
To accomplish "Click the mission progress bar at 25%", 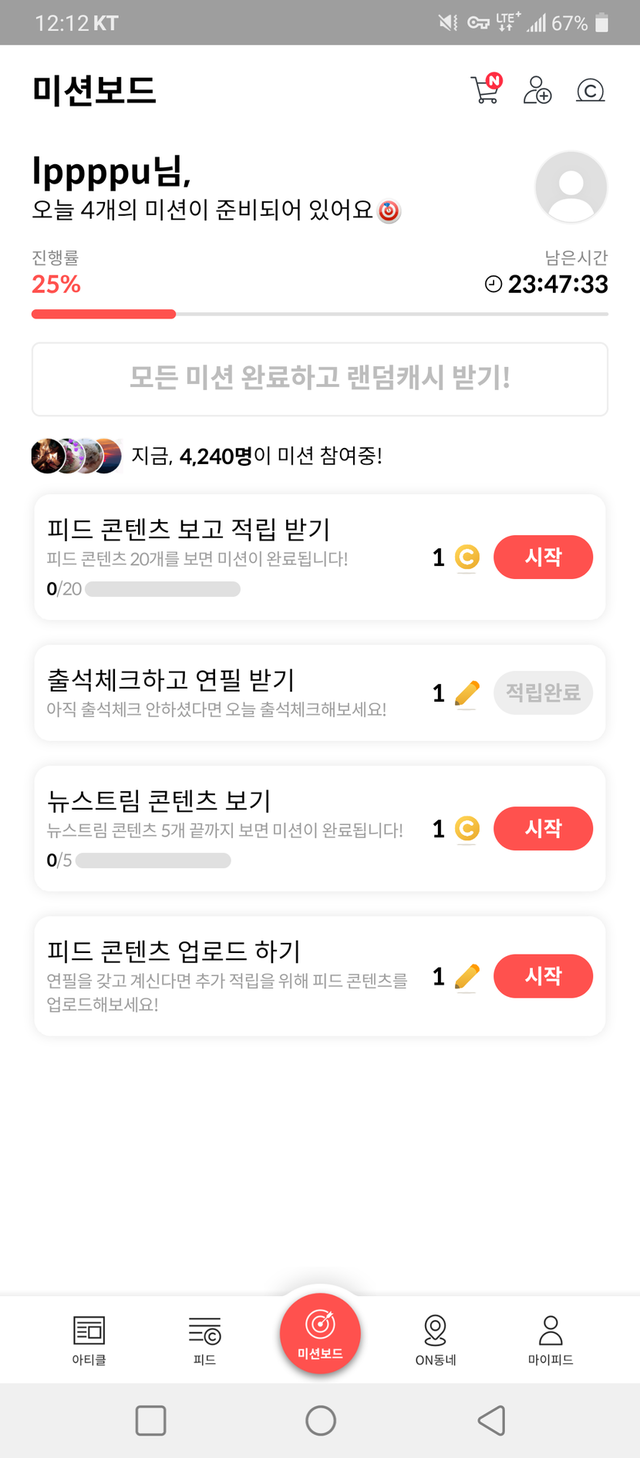I will point(320,314).
